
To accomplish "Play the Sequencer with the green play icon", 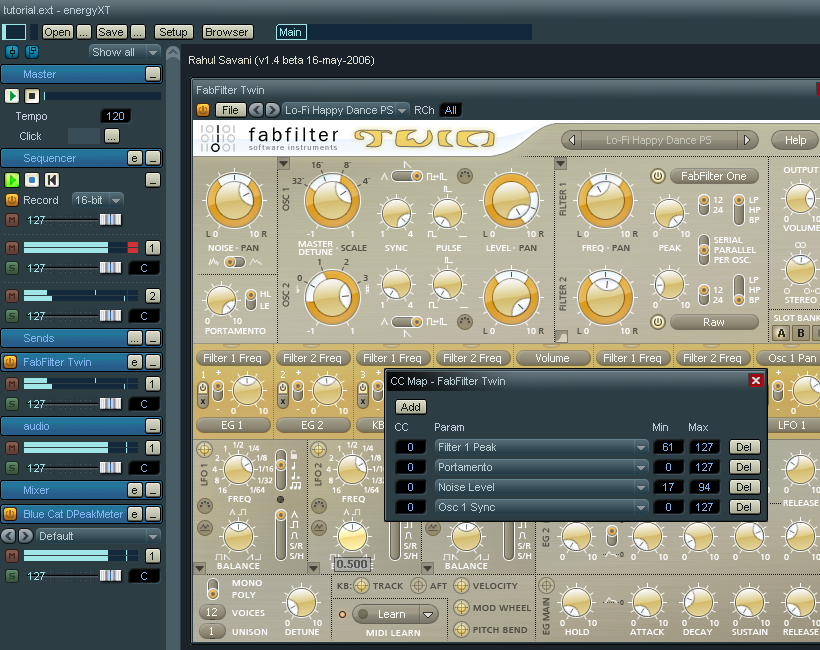I will 12,180.
